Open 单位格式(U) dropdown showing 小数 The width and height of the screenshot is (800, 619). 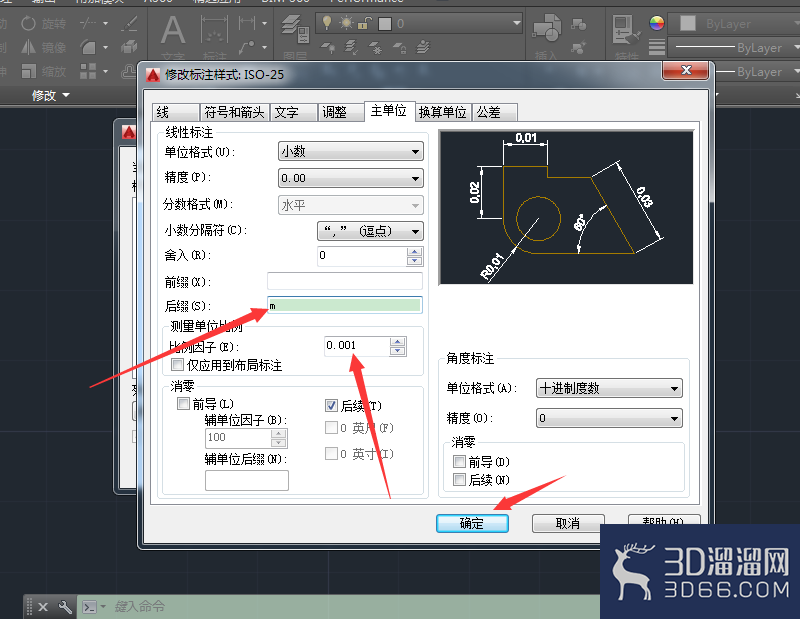[351, 152]
